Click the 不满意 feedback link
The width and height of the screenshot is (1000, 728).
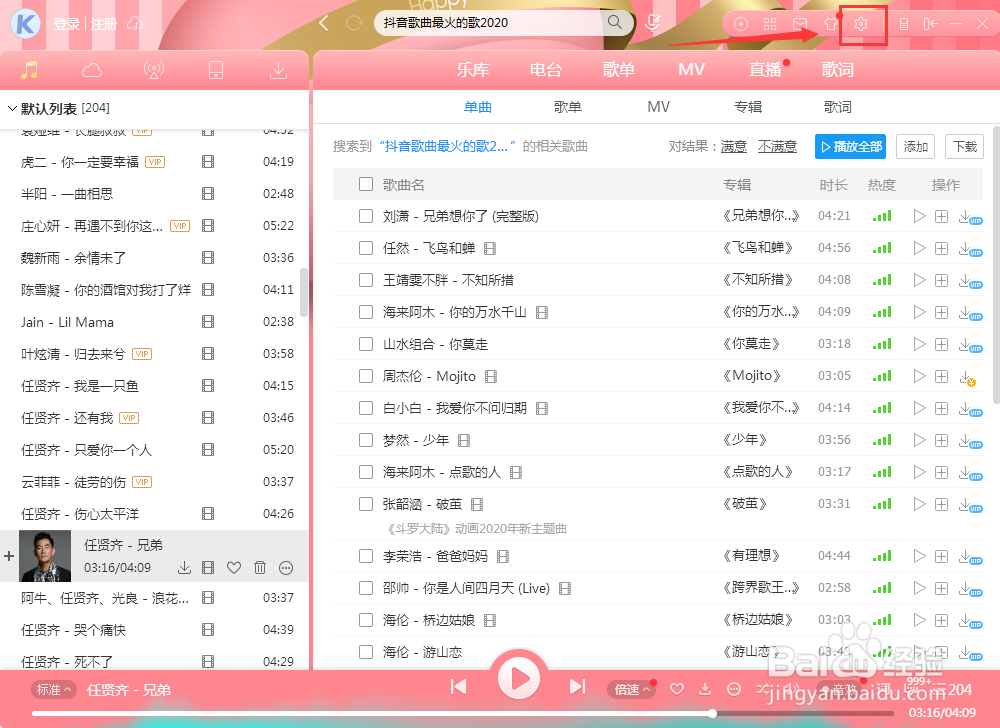[777, 147]
